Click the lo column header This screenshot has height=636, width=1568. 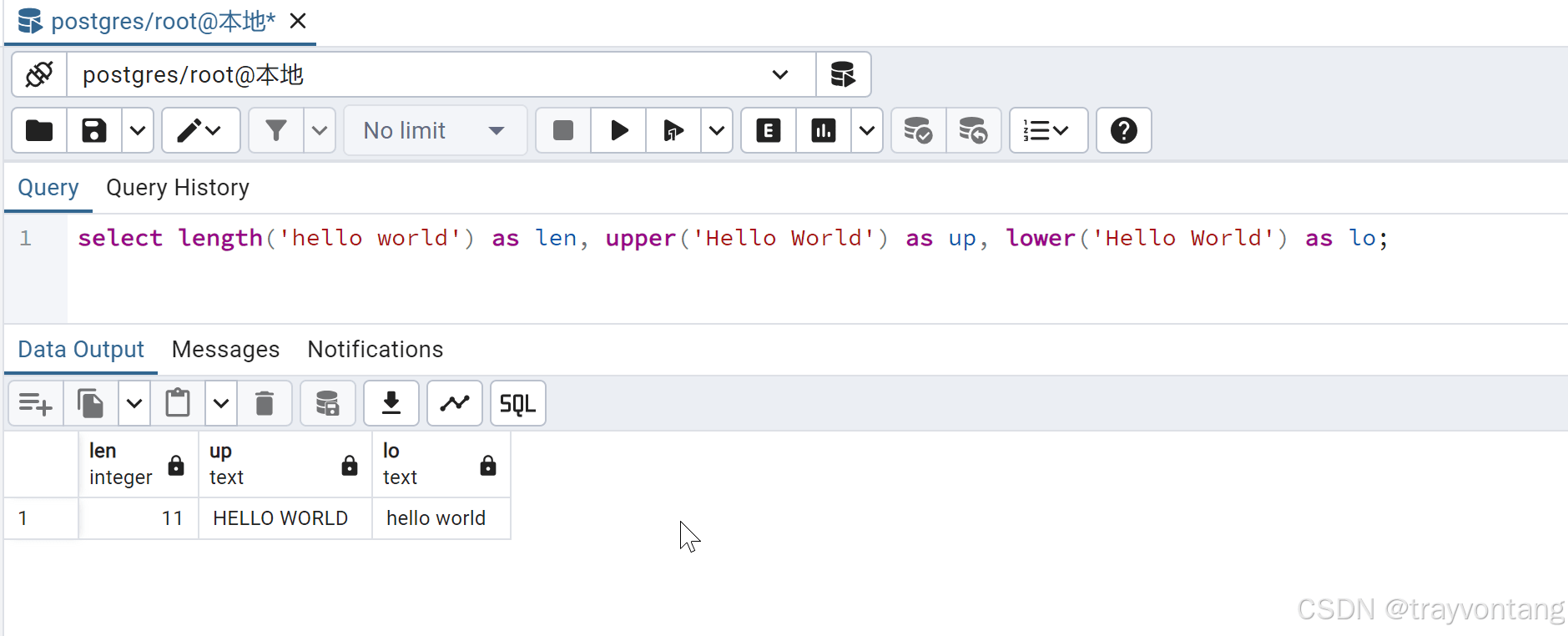point(441,464)
